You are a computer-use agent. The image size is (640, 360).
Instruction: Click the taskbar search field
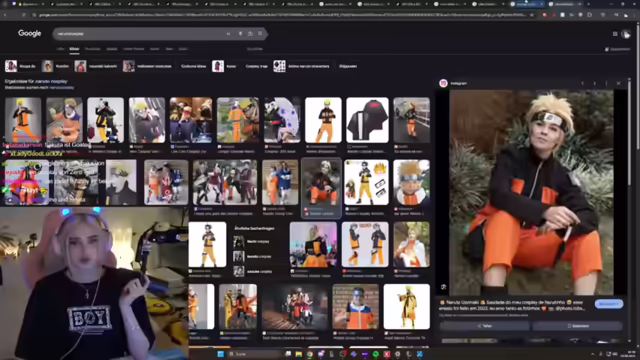(254, 354)
